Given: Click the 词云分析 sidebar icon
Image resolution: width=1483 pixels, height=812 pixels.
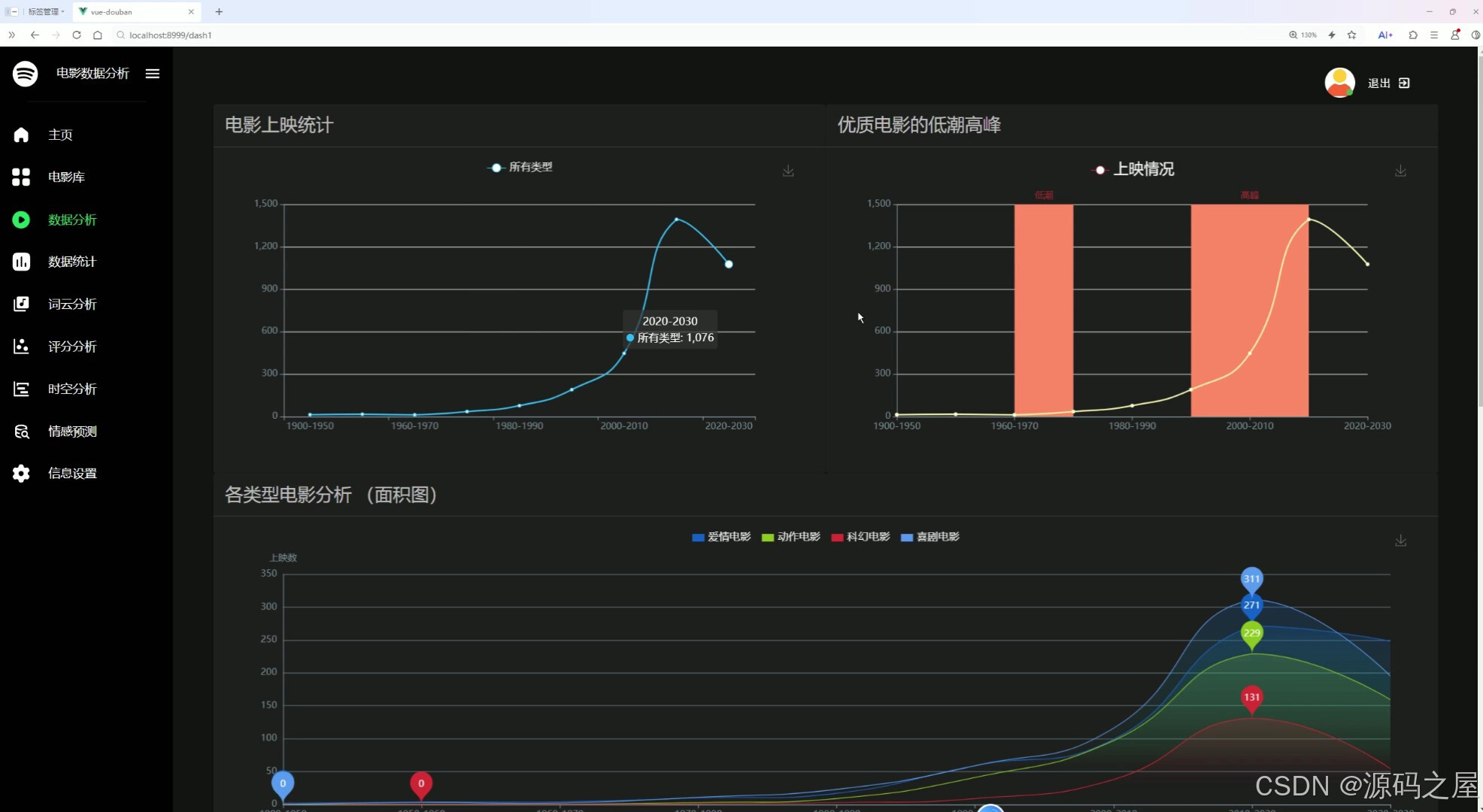Looking at the screenshot, I should pyautogui.click(x=21, y=304).
